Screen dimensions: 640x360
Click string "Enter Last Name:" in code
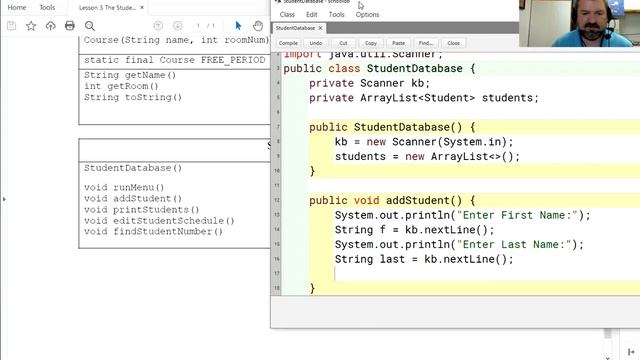click(x=514, y=244)
